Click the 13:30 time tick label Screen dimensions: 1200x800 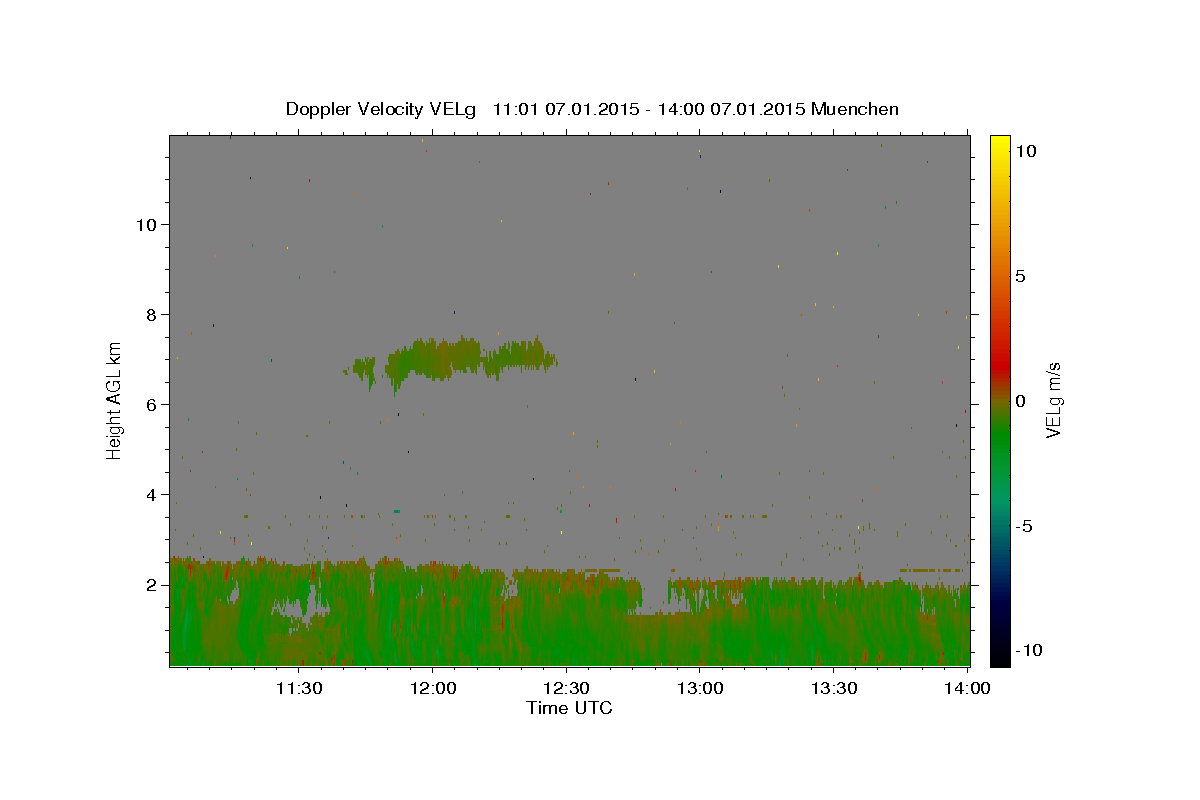click(x=835, y=688)
